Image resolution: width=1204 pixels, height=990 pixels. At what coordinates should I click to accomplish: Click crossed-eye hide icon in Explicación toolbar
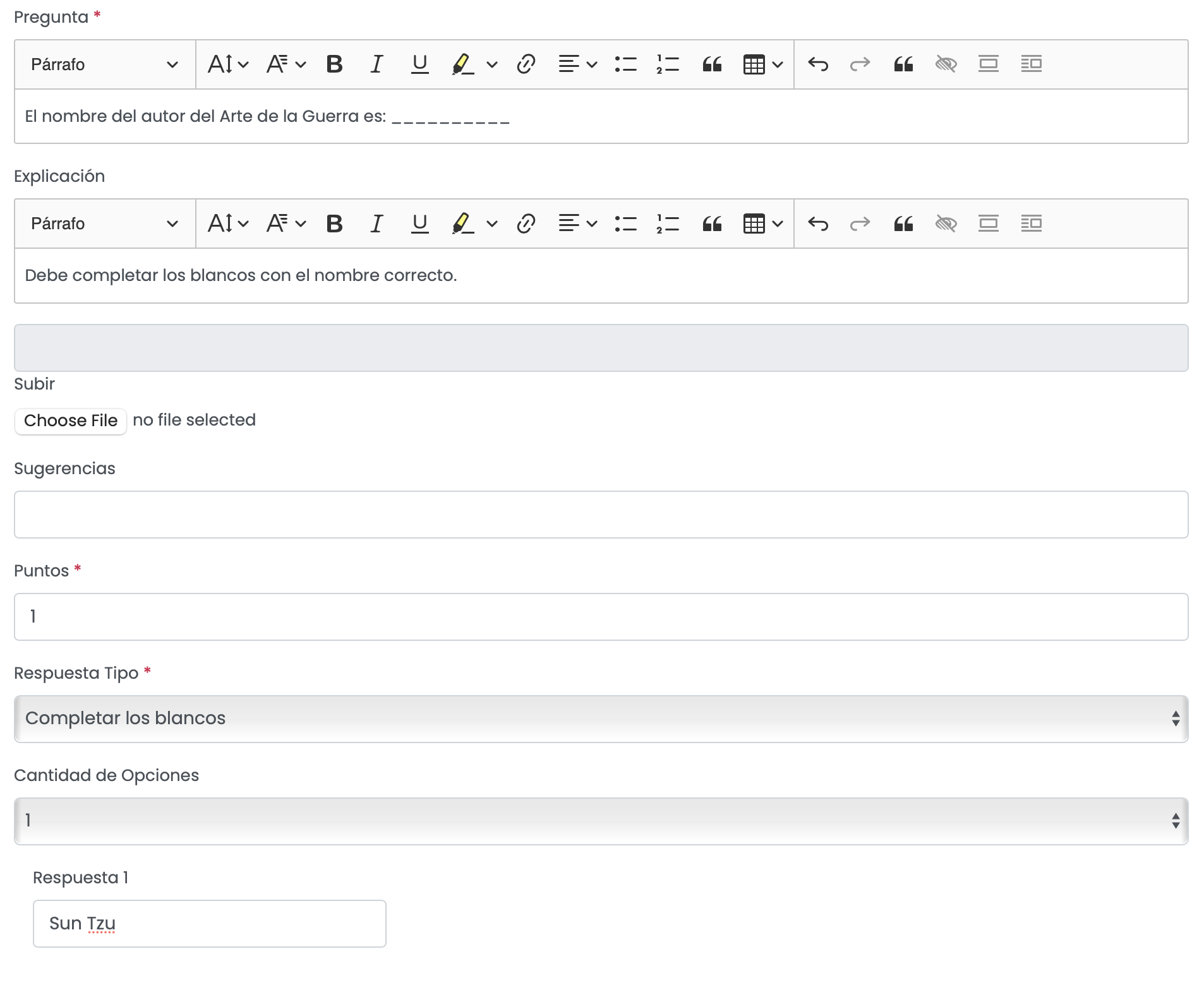tap(946, 224)
